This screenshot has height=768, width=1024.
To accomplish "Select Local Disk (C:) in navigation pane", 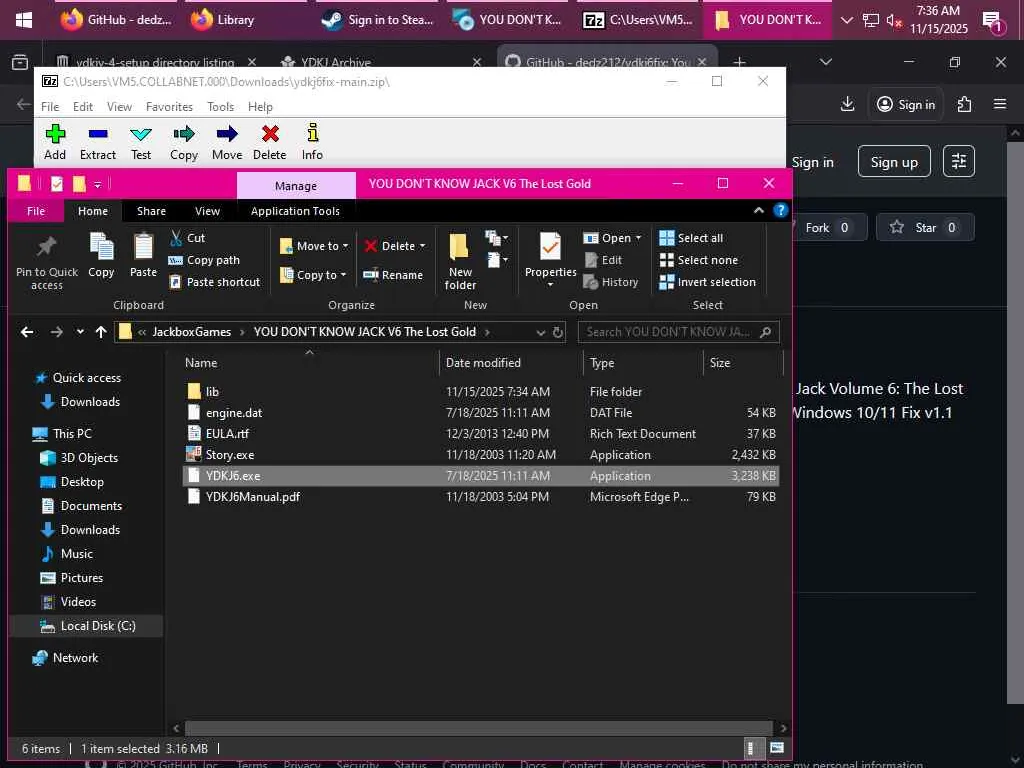I will [x=87, y=626].
